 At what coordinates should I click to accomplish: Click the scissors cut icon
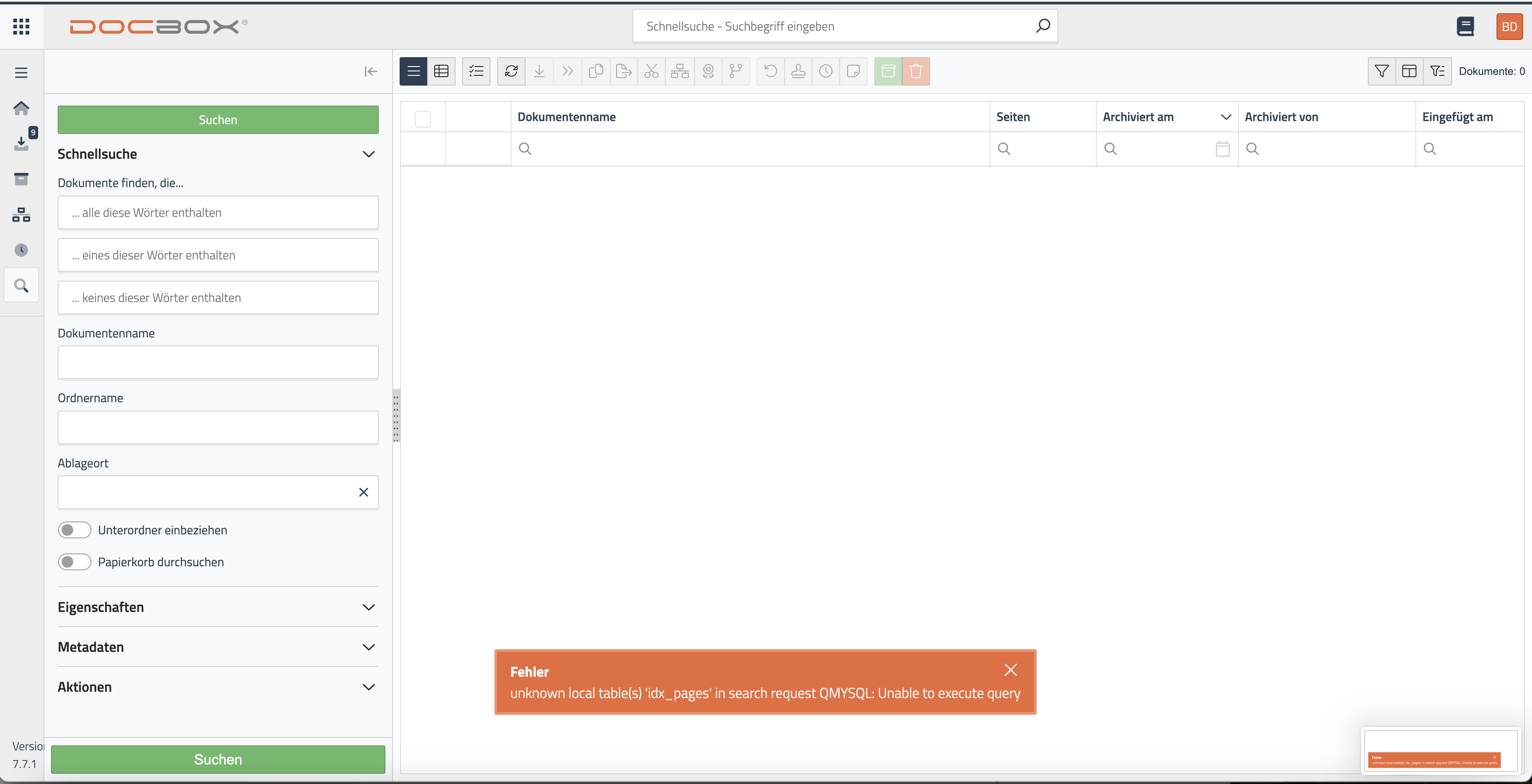pyautogui.click(x=652, y=71)
